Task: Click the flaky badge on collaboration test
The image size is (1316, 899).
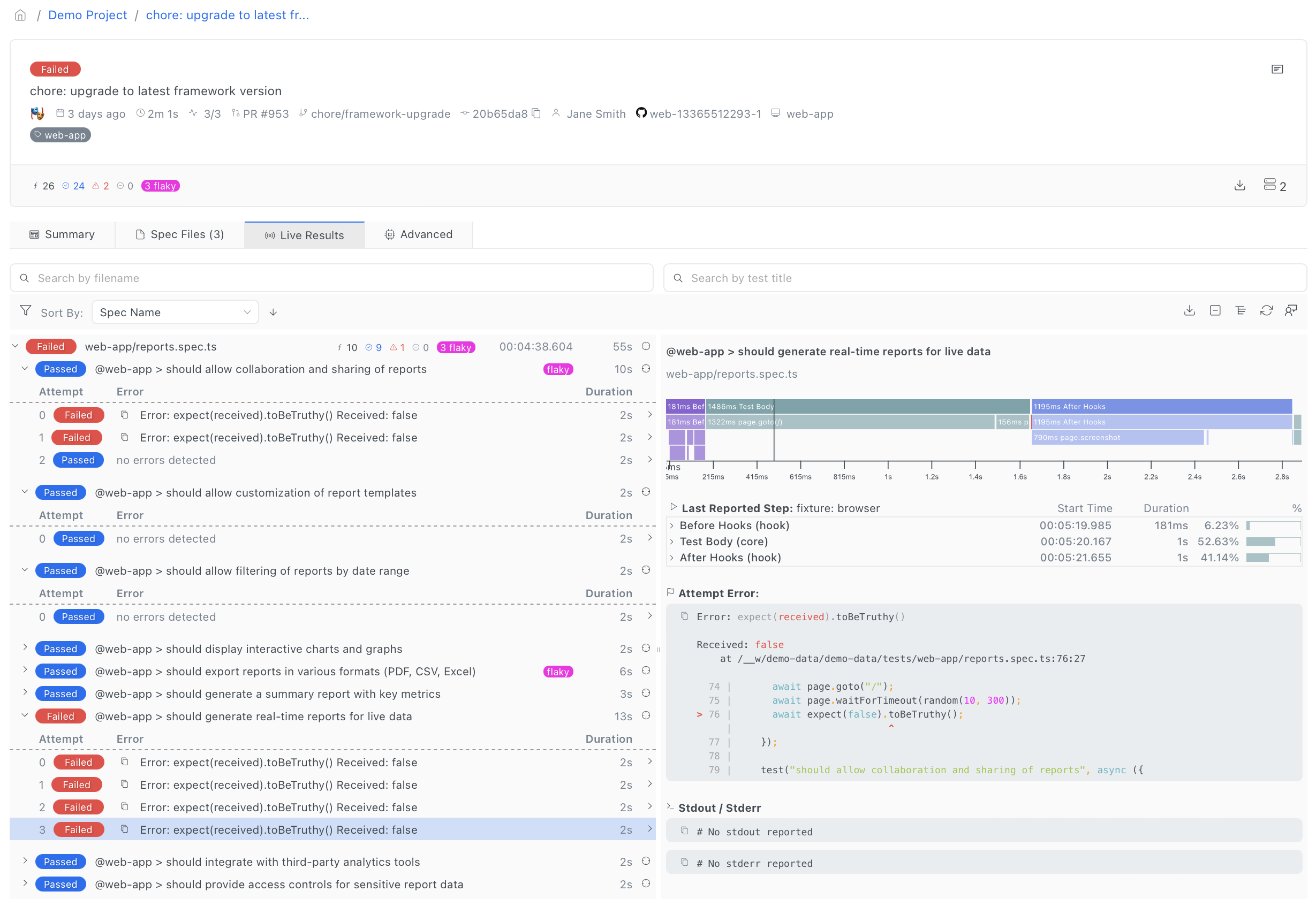Action: click(x=558, y=369)
